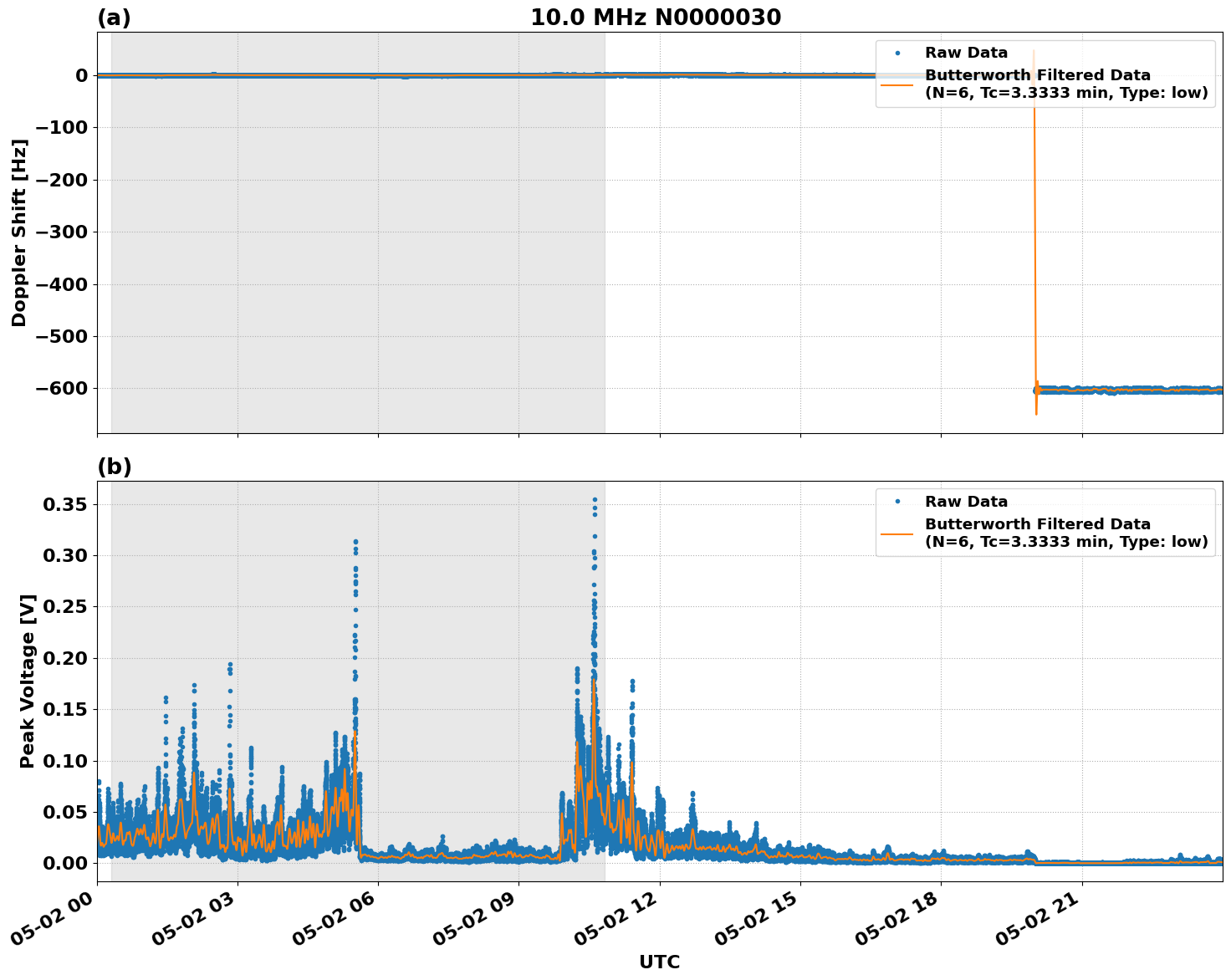Click the flat -600 Hz Doppler segment
This screenshot has width=1231, height=980.
[1129, 388]
